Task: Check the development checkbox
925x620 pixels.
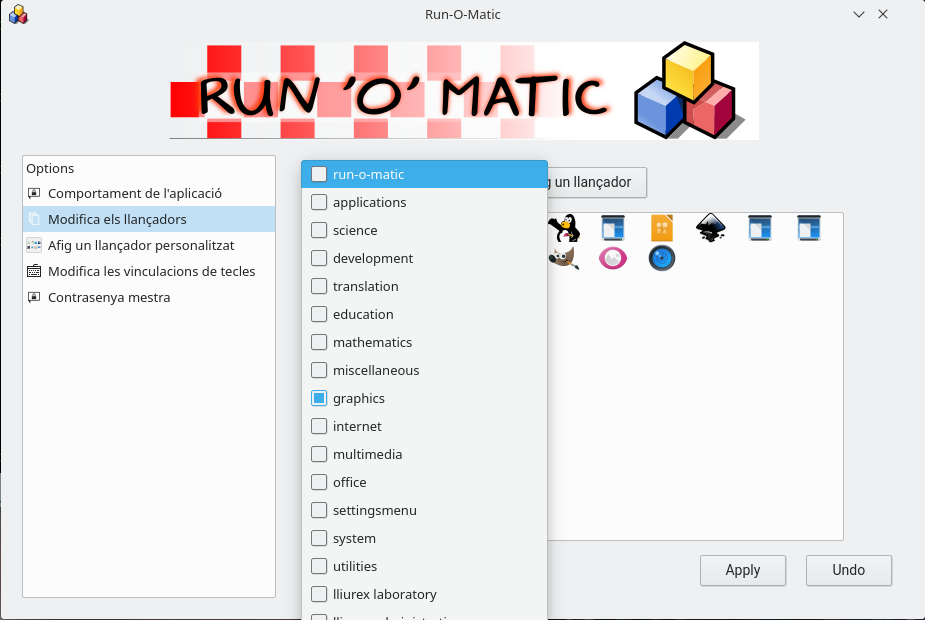Action: pyautogui.click(x=319, y=258)
